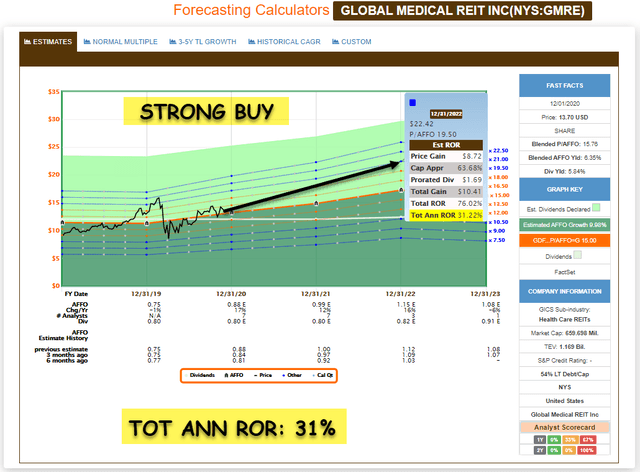Toggle the Dividends series in the chart legend
Screen dimensions: 640x472
click(200, 375)
